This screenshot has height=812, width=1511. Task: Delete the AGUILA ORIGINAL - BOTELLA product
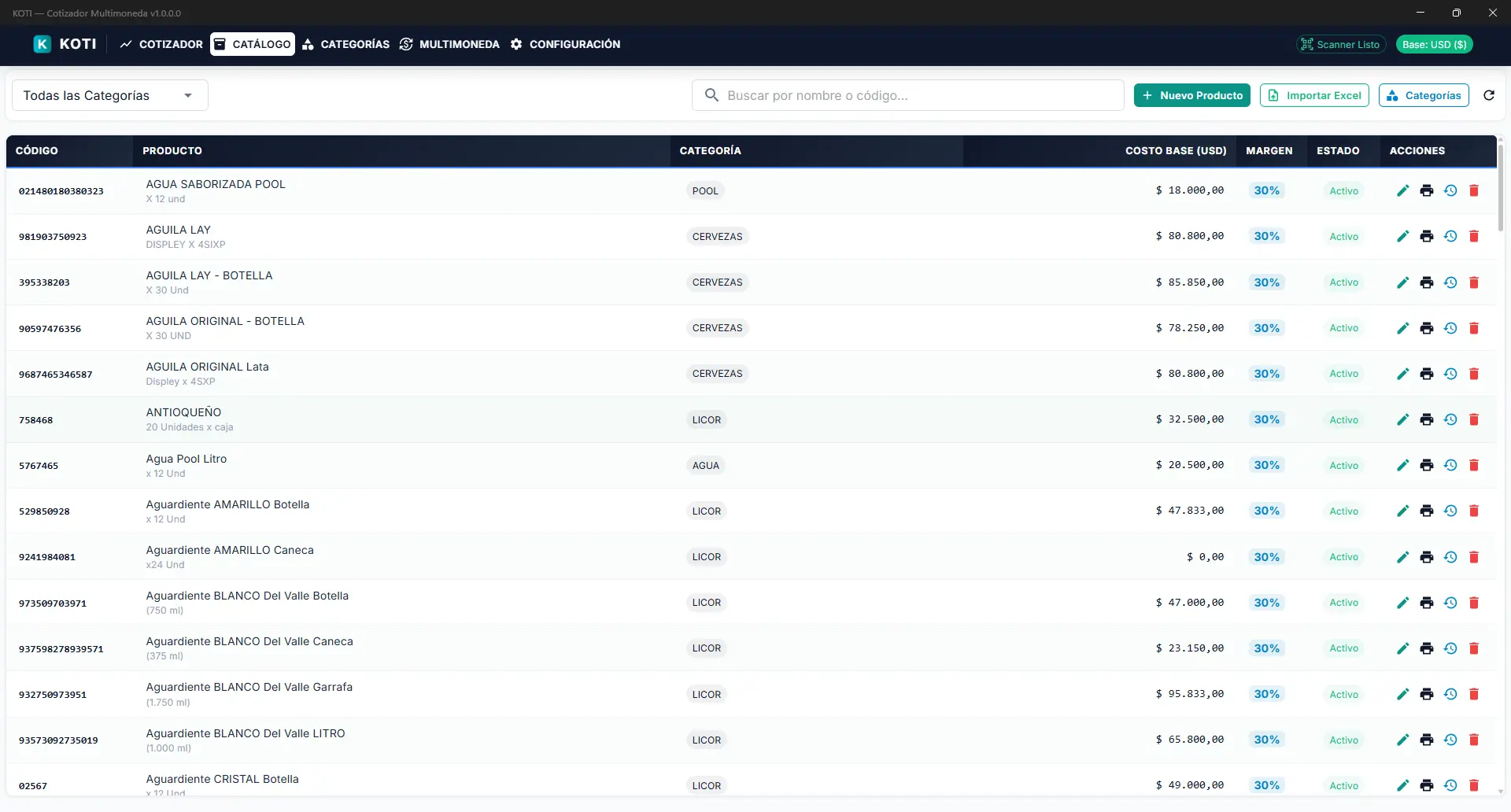[x=1474, y=328]
